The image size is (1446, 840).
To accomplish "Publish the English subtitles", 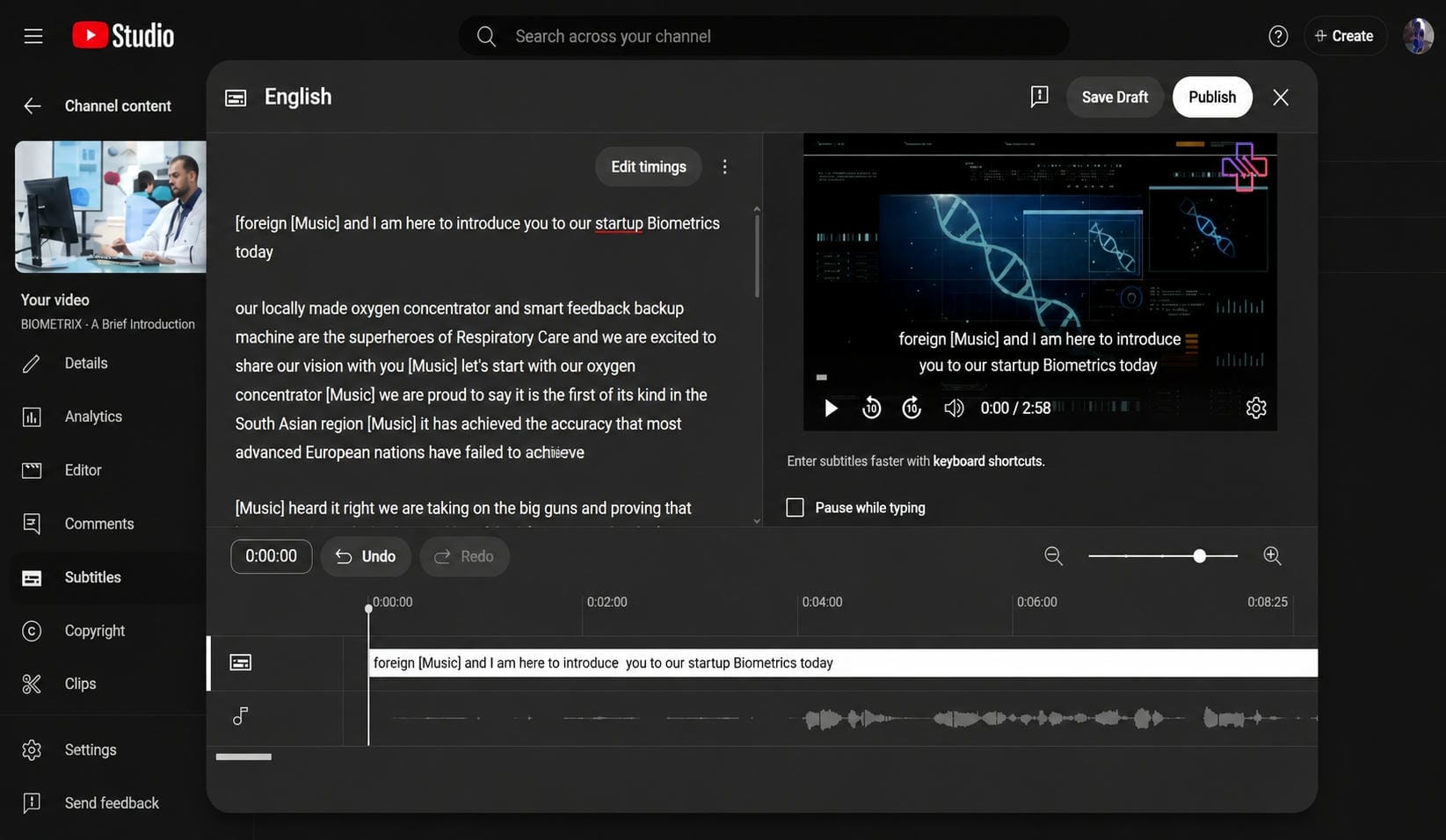I will point(1212,98).
